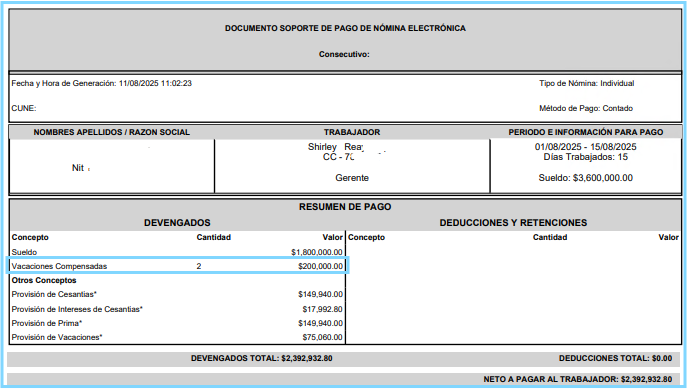Select the 'Provisión de Cesantías*' row

click(177, 294)
